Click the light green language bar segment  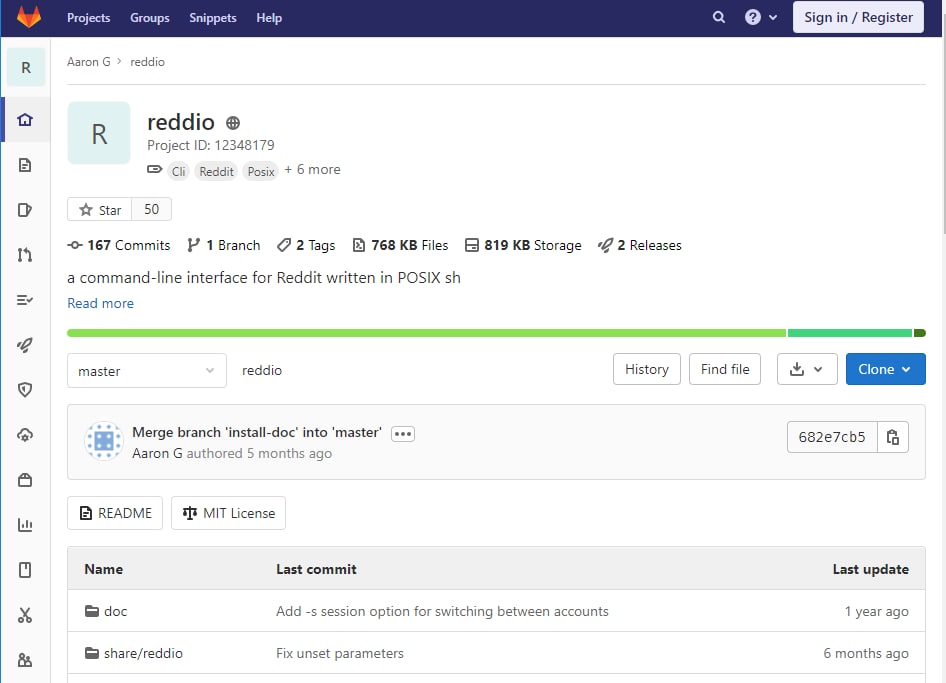tap(427, 333)
